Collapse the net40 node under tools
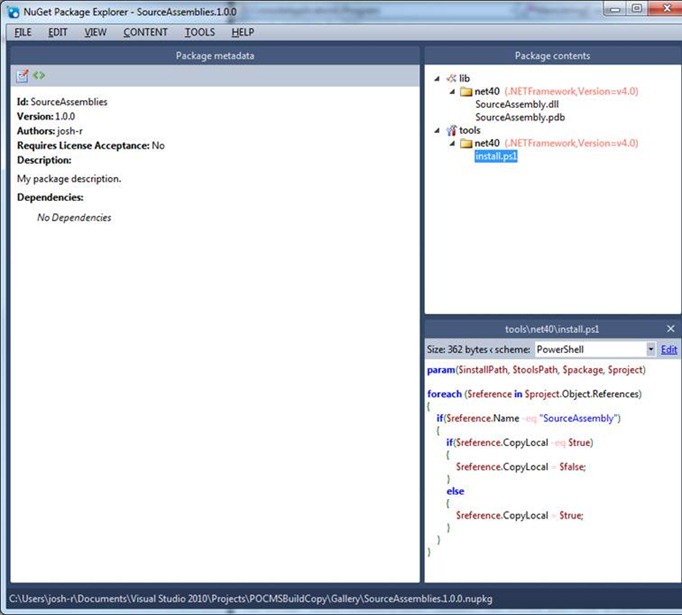The image size is (682, 615). point(452,144)
